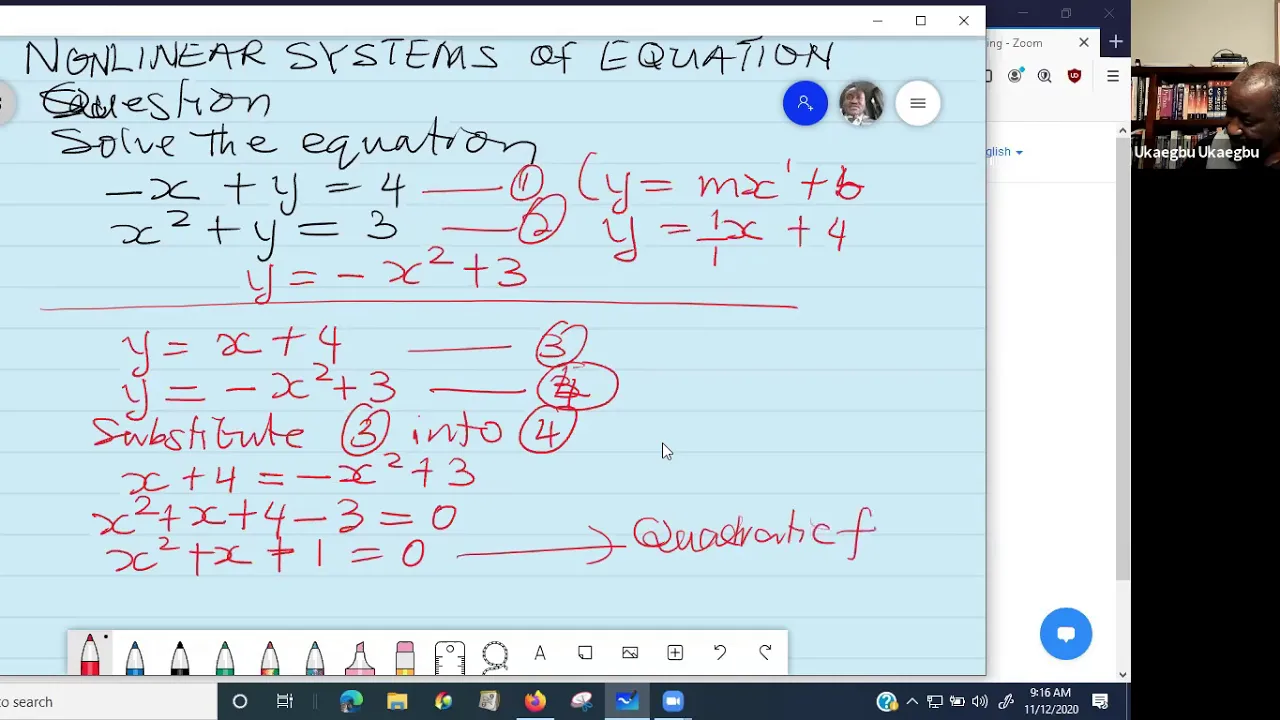This screenshot has height=720, width=1280.
Task: Click the taskbar search box
Action: pos(108,702)
